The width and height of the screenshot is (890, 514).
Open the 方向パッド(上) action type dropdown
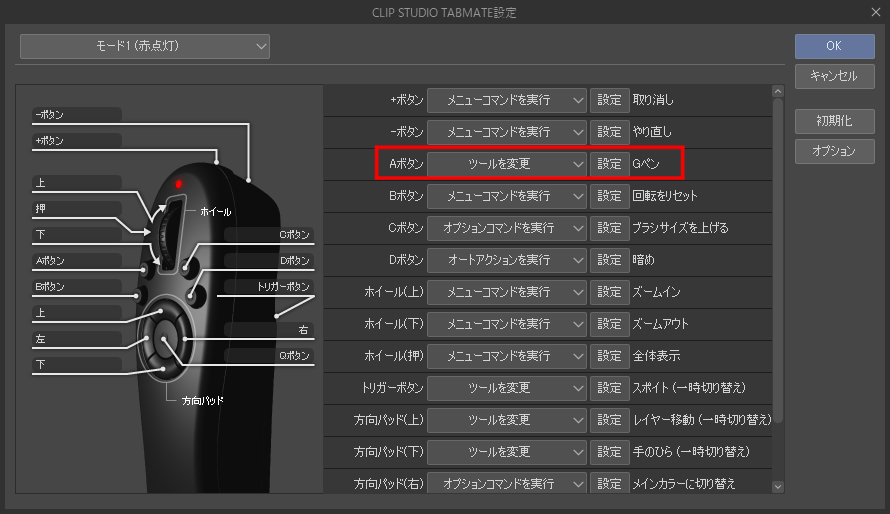point(507,420)
